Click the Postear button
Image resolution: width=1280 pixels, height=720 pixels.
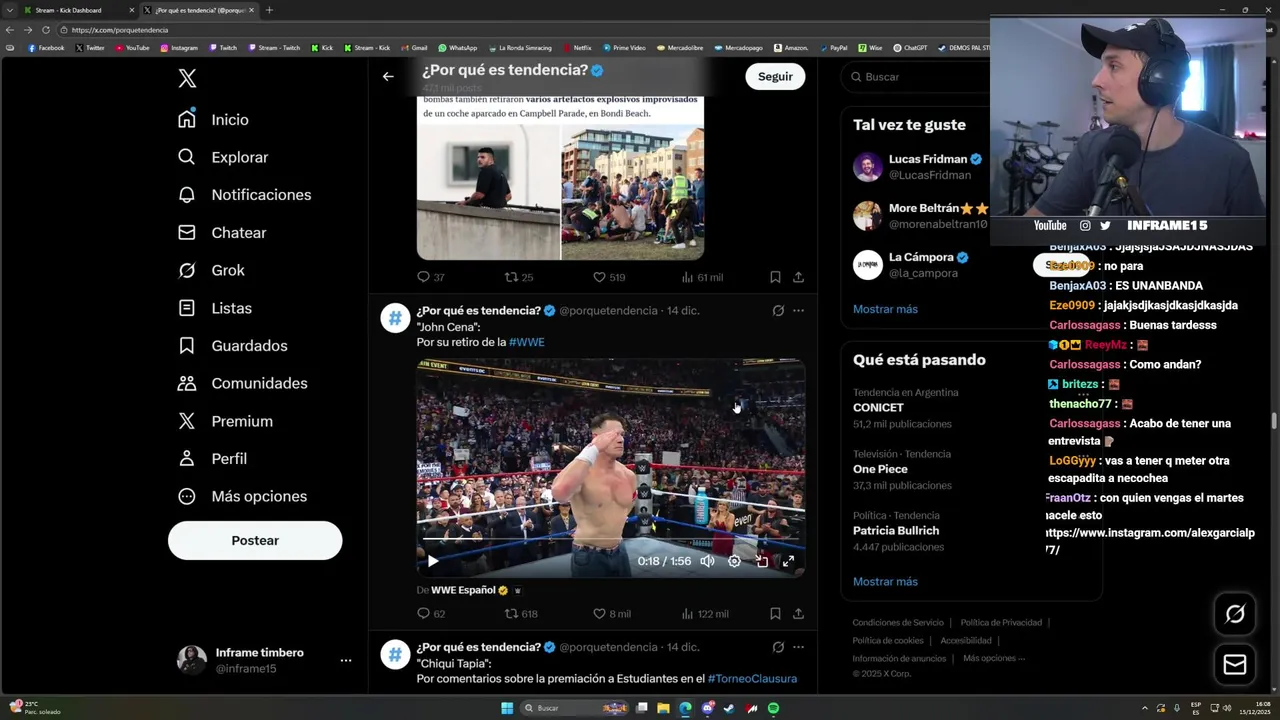tap(255, 540)
